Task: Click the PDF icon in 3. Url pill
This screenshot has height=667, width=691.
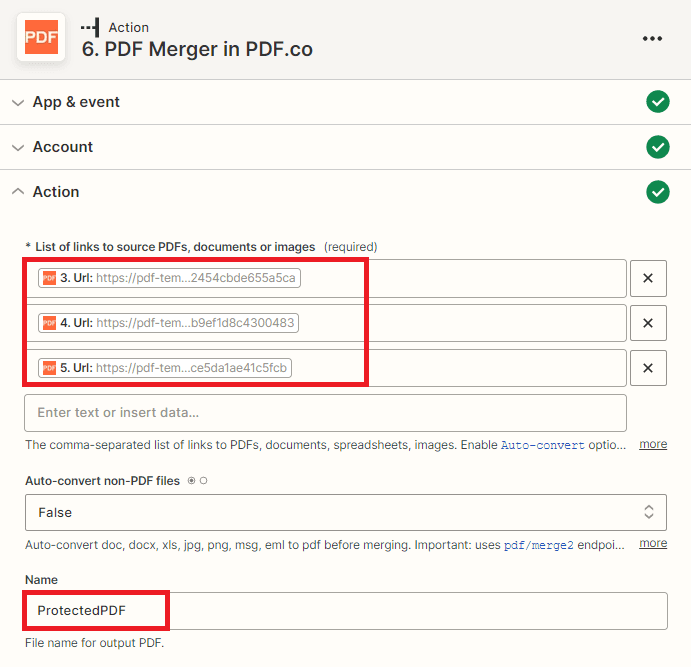Action: click(x=49, y=278)
